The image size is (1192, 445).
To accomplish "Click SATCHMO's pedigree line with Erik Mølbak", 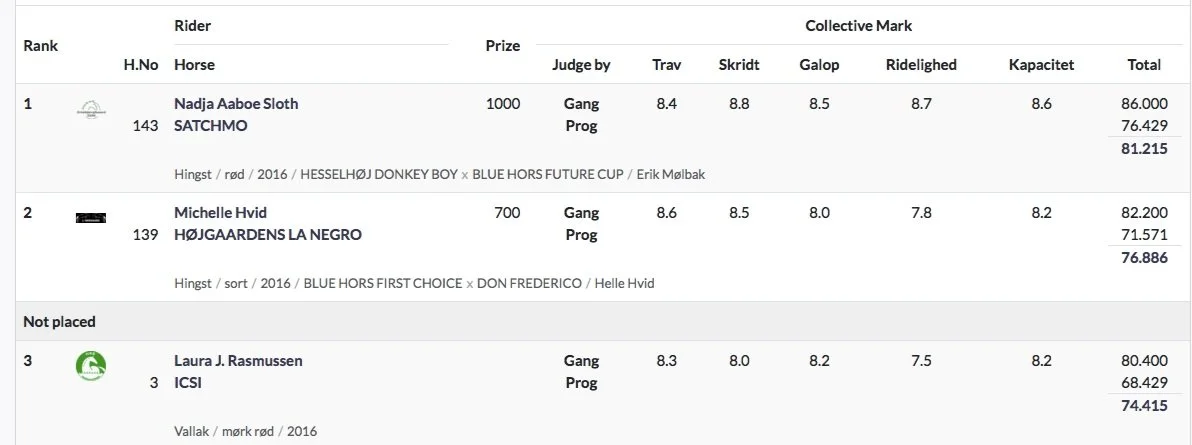I will [439, 174].
